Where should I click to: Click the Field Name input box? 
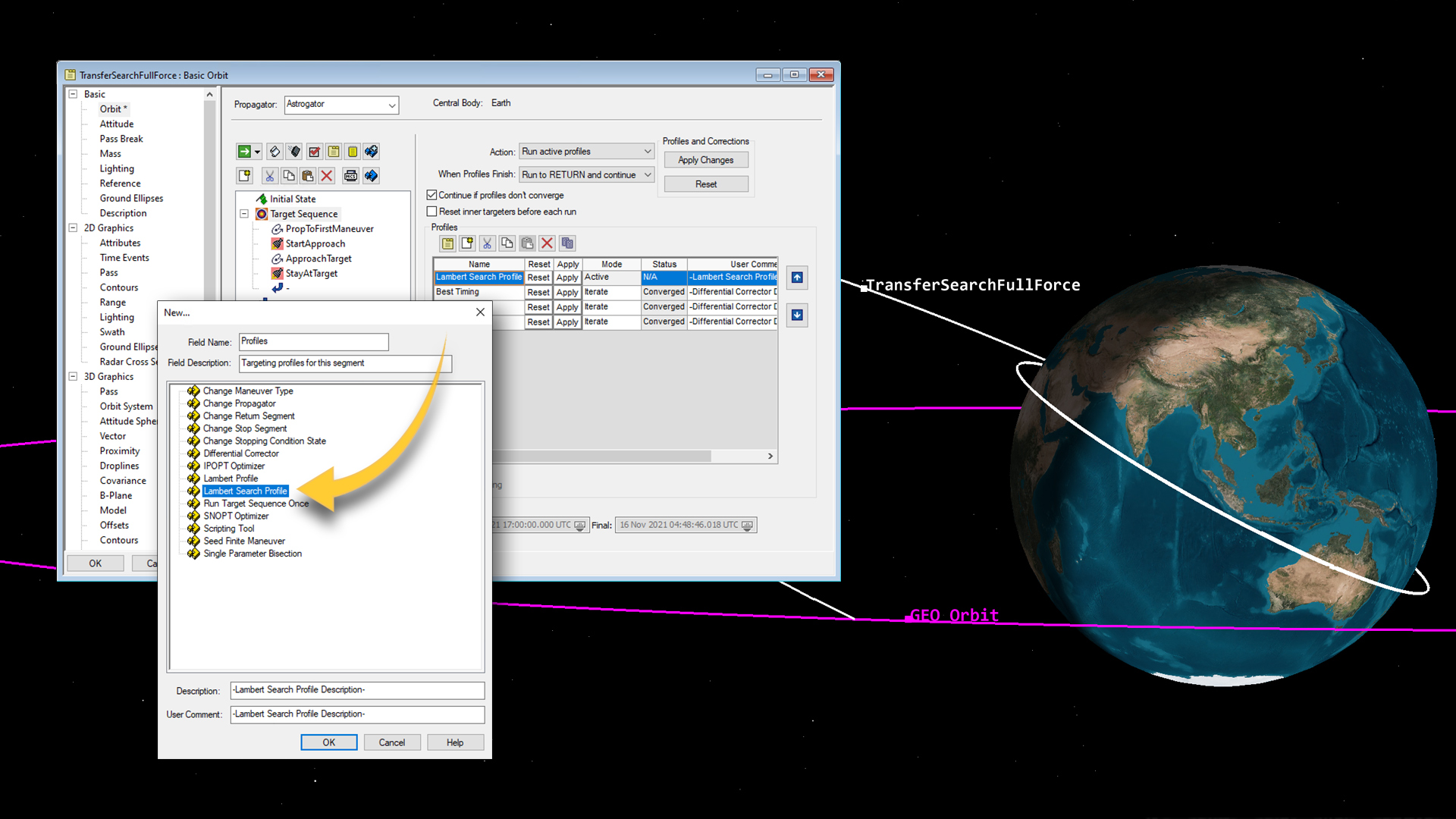[313, 341]
